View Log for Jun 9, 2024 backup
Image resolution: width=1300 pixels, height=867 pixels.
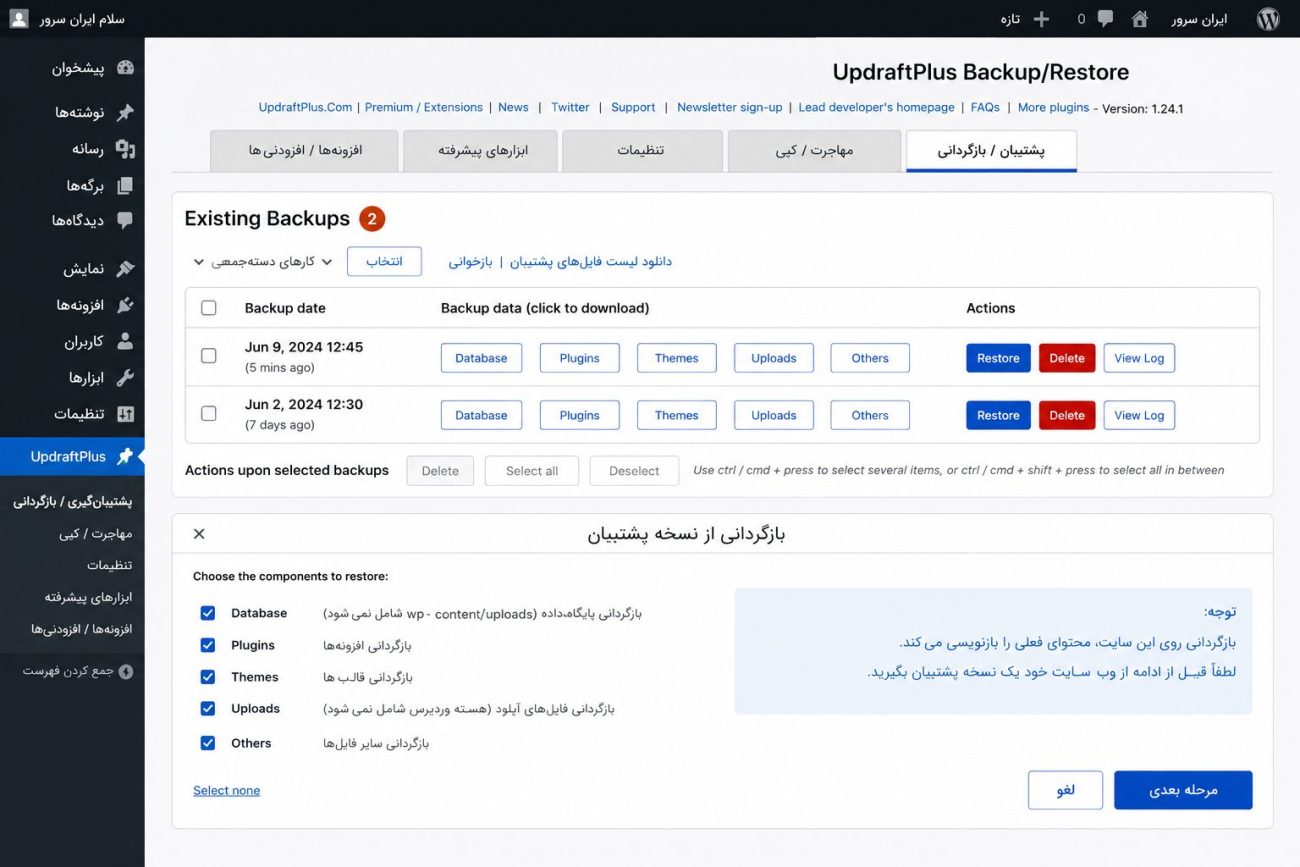(1139, 358)
